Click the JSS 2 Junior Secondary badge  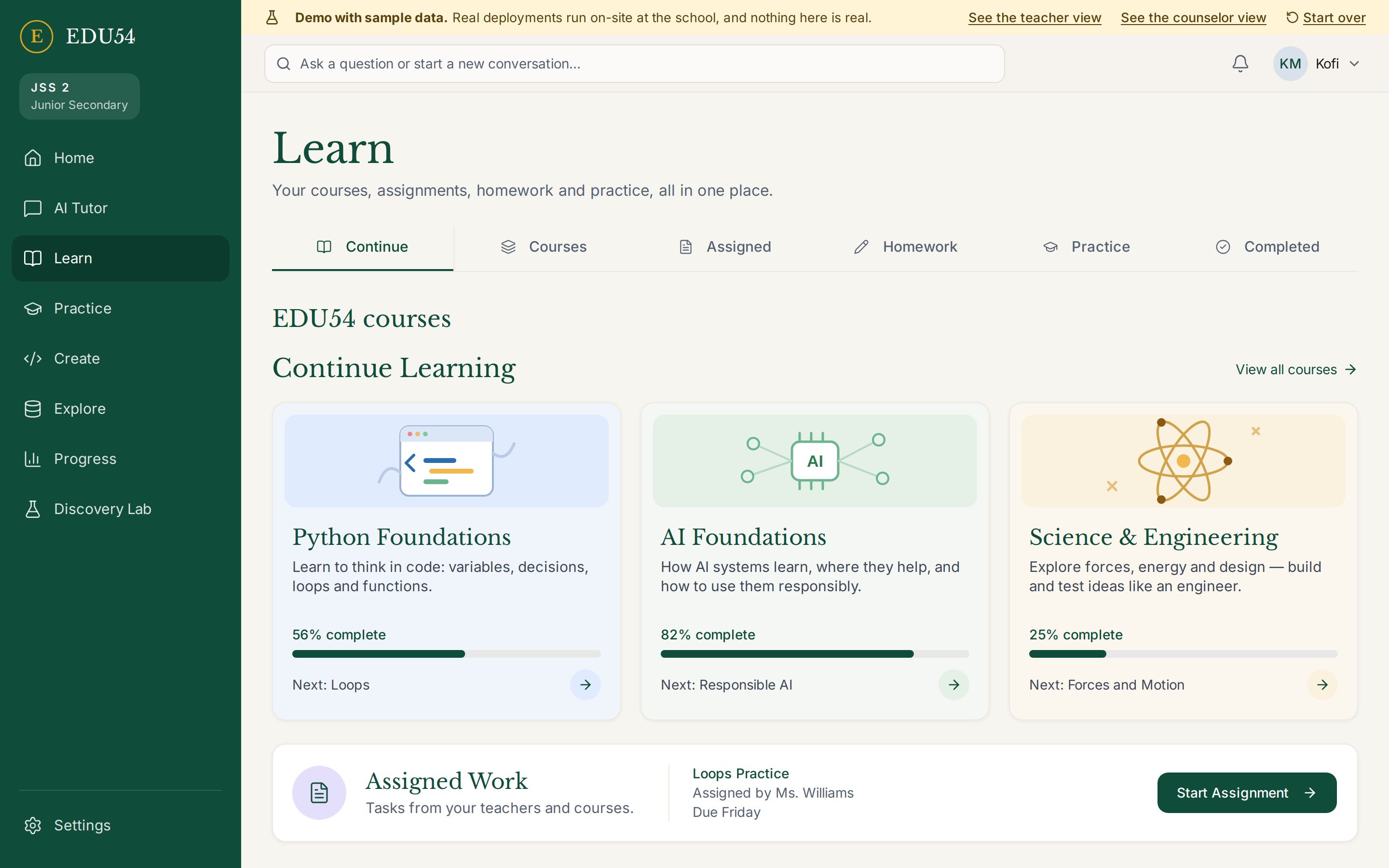79,96
